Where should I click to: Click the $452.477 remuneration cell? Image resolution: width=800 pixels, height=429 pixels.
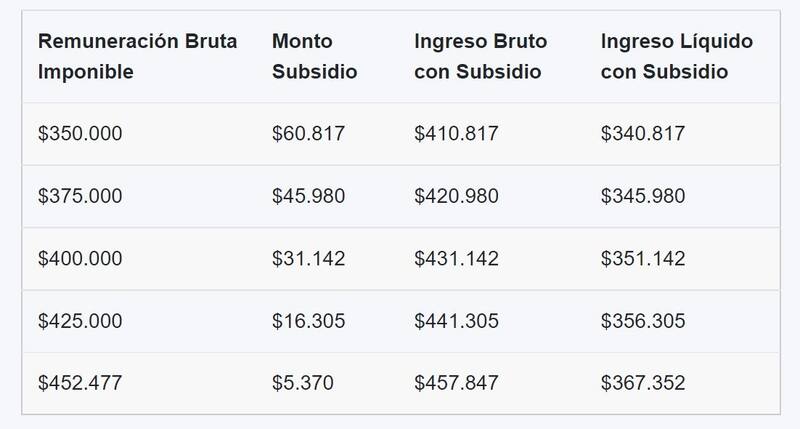[x=80, y=383]
